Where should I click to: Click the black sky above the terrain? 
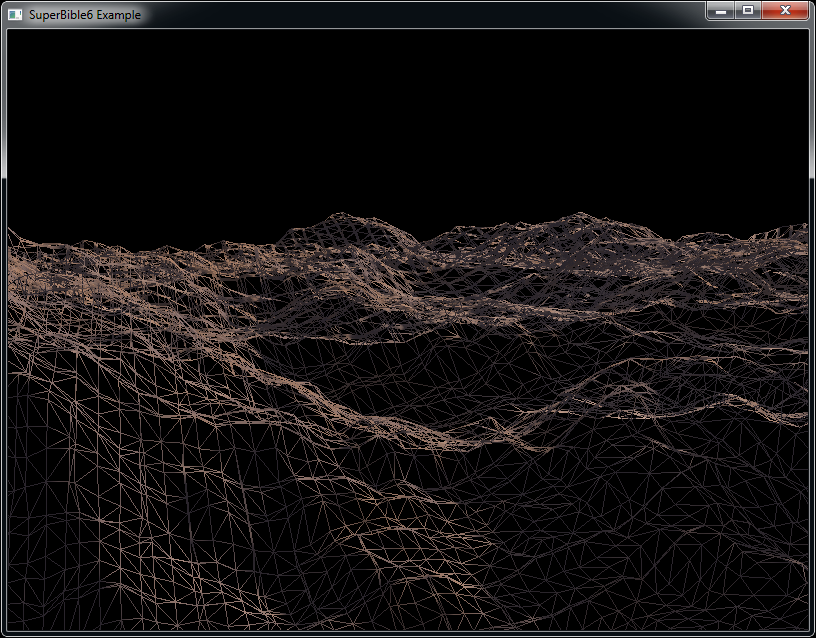tap(400, 110)
